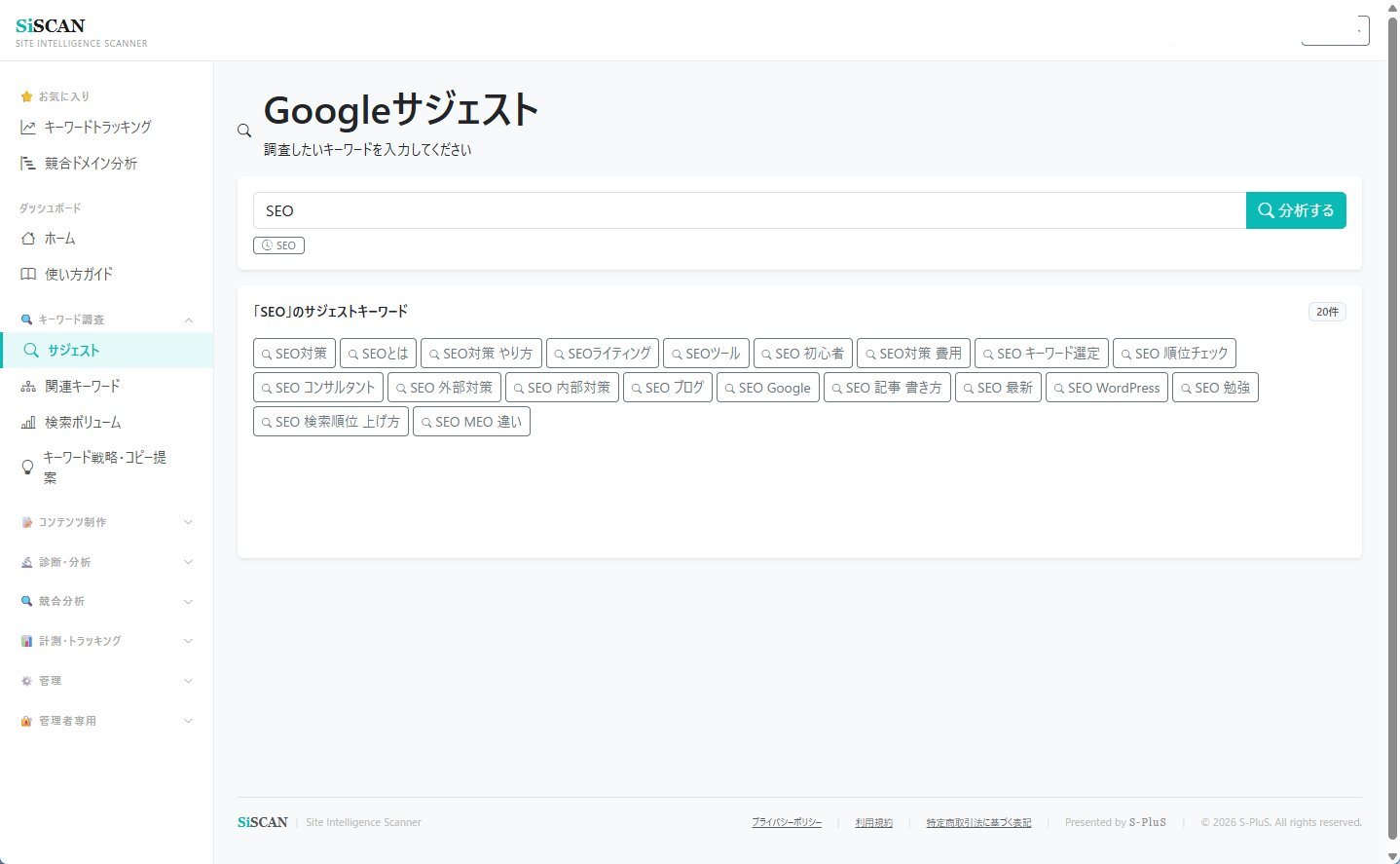Image resolution: width=1400 pixels, height=864 pixels.
Task: Open the top-right account dropdown
Action: [1336, 30]
